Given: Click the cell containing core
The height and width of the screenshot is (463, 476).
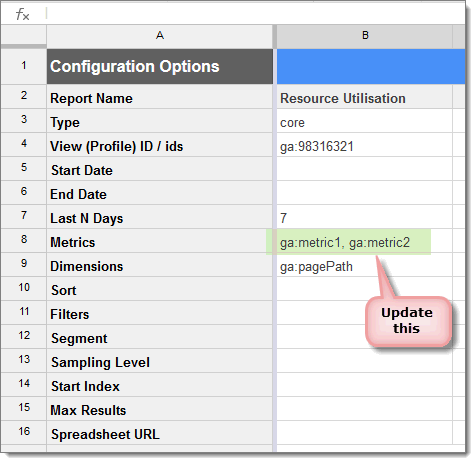Looking at the screenshot, I should pyautogui.click(x=365, y=123).
